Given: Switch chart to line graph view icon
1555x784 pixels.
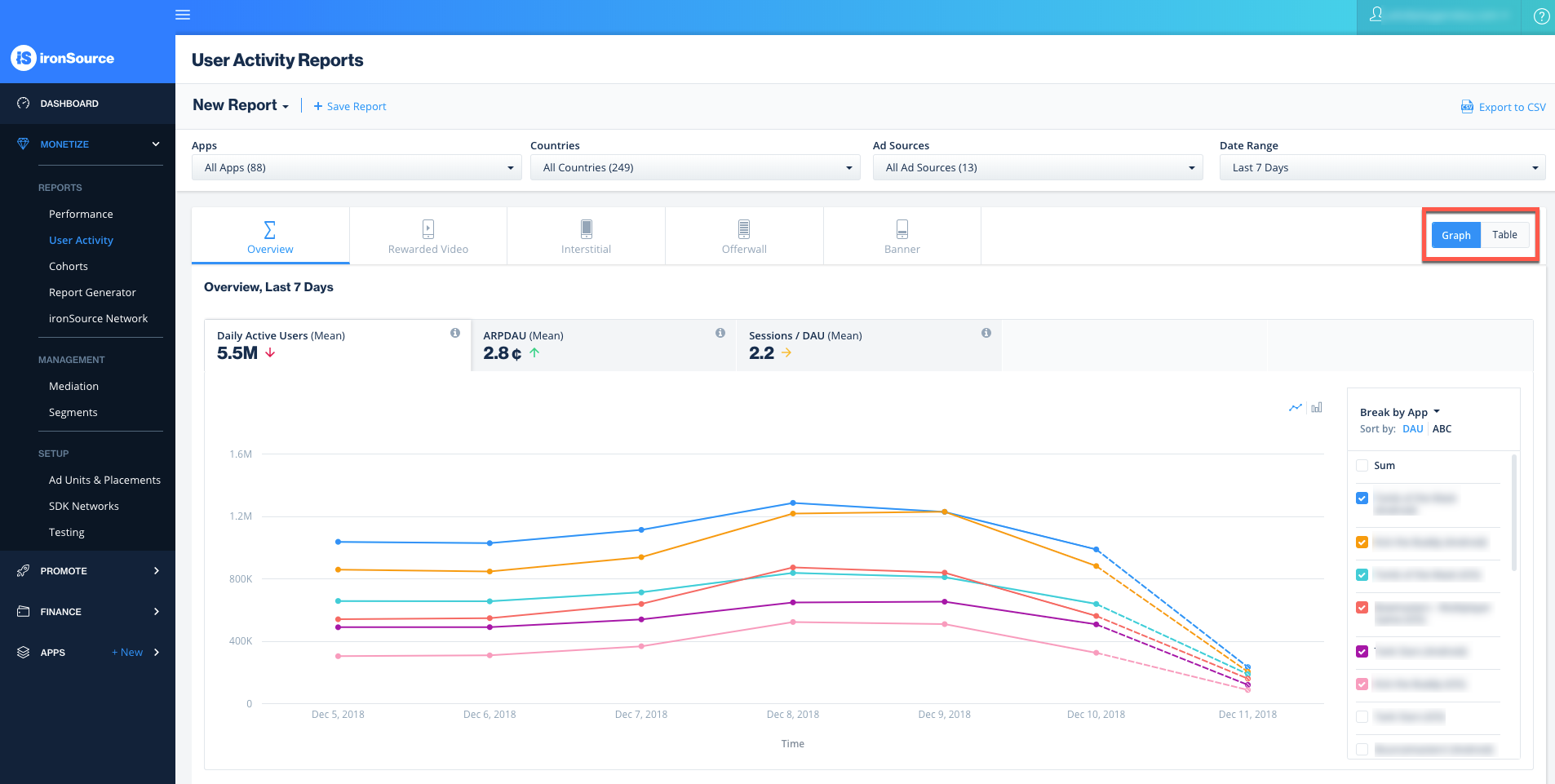Looking at the screenshot, I should (x=1296, y=407).
